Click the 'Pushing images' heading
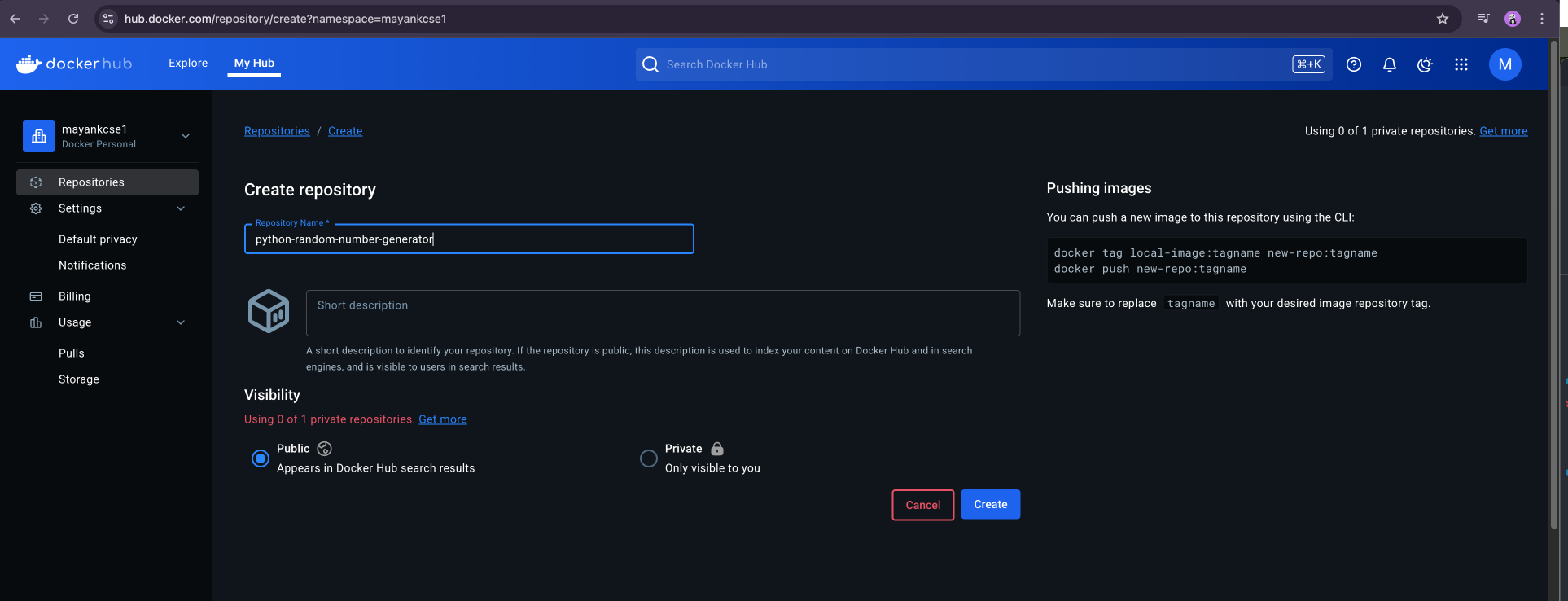The width and height of the screenshot is (1568, 601). [1099, 188]
